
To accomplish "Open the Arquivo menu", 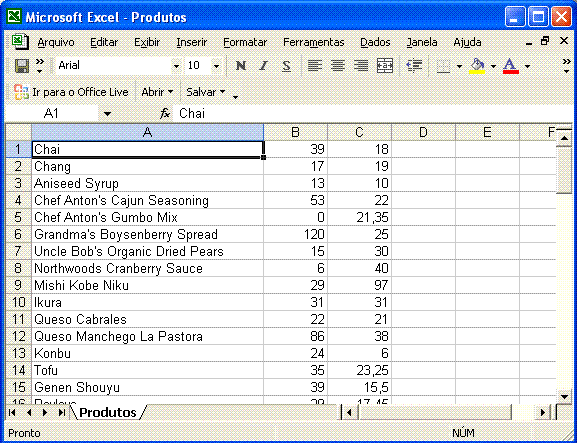I will pyautogui.click(x=56, y=42).
